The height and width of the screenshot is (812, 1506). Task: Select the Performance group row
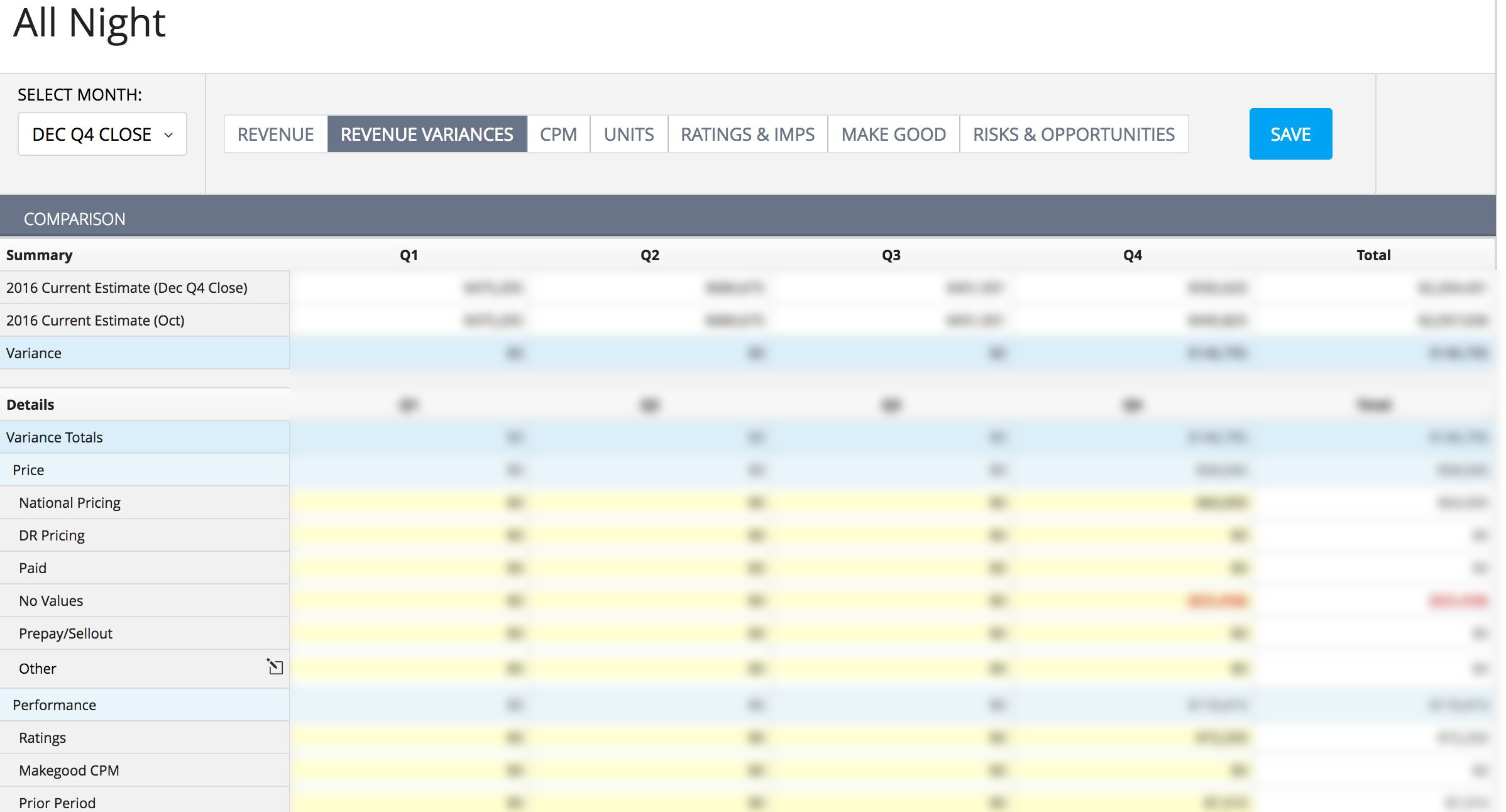[x=55, y=705]
